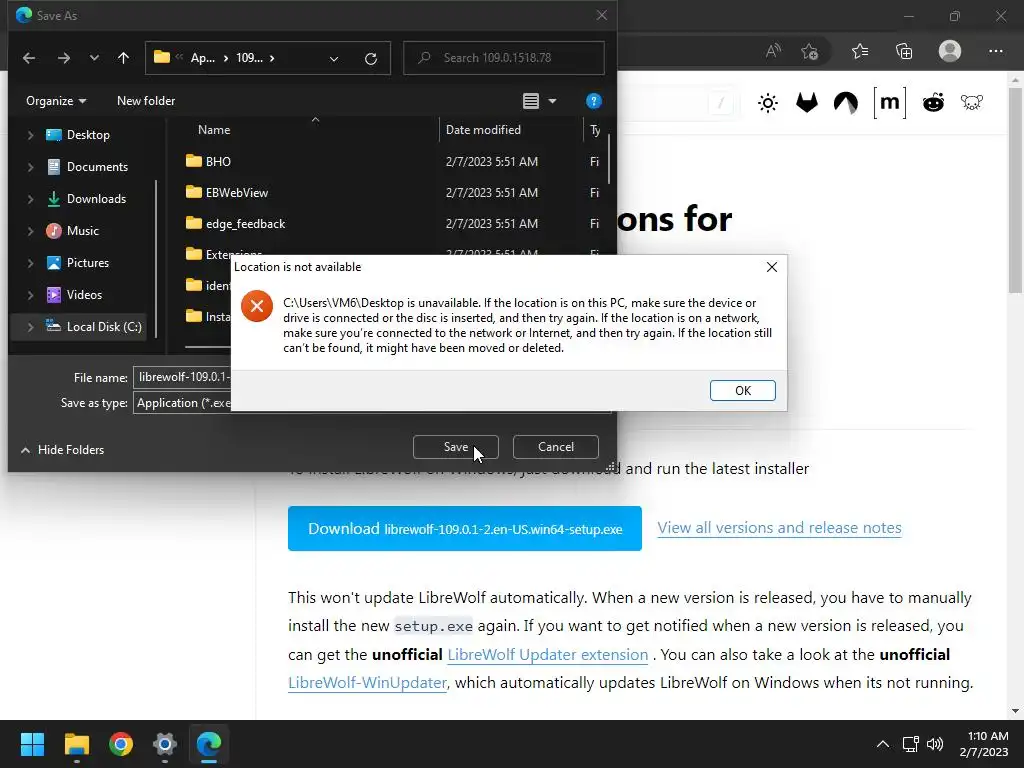The height and width of the screenshot is (768, 1024).
Task: Toggle light/dark theme sun icon on webpage
Action: point(768,103)
